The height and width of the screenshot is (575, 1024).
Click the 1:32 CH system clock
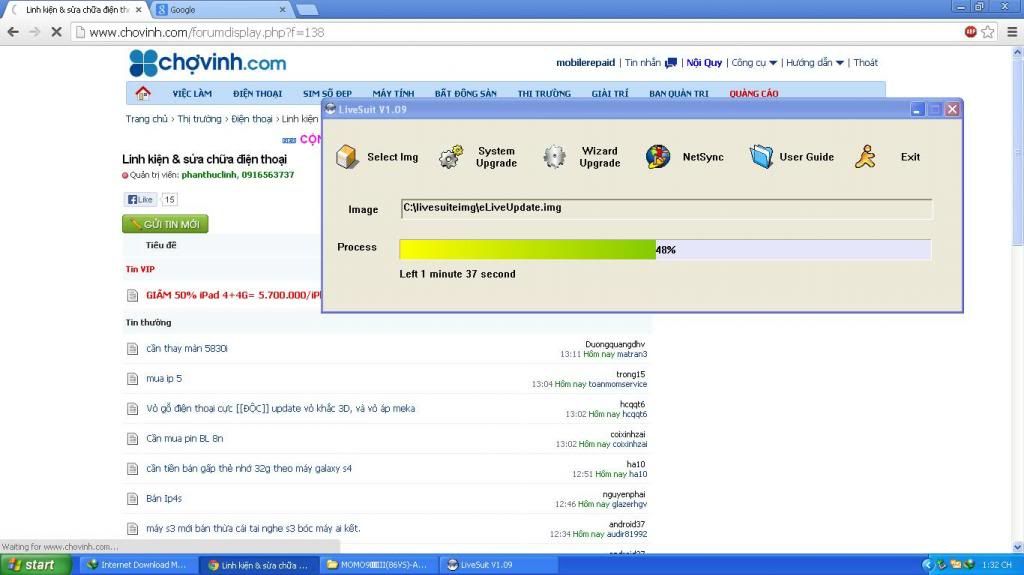(x=997, y=565)
